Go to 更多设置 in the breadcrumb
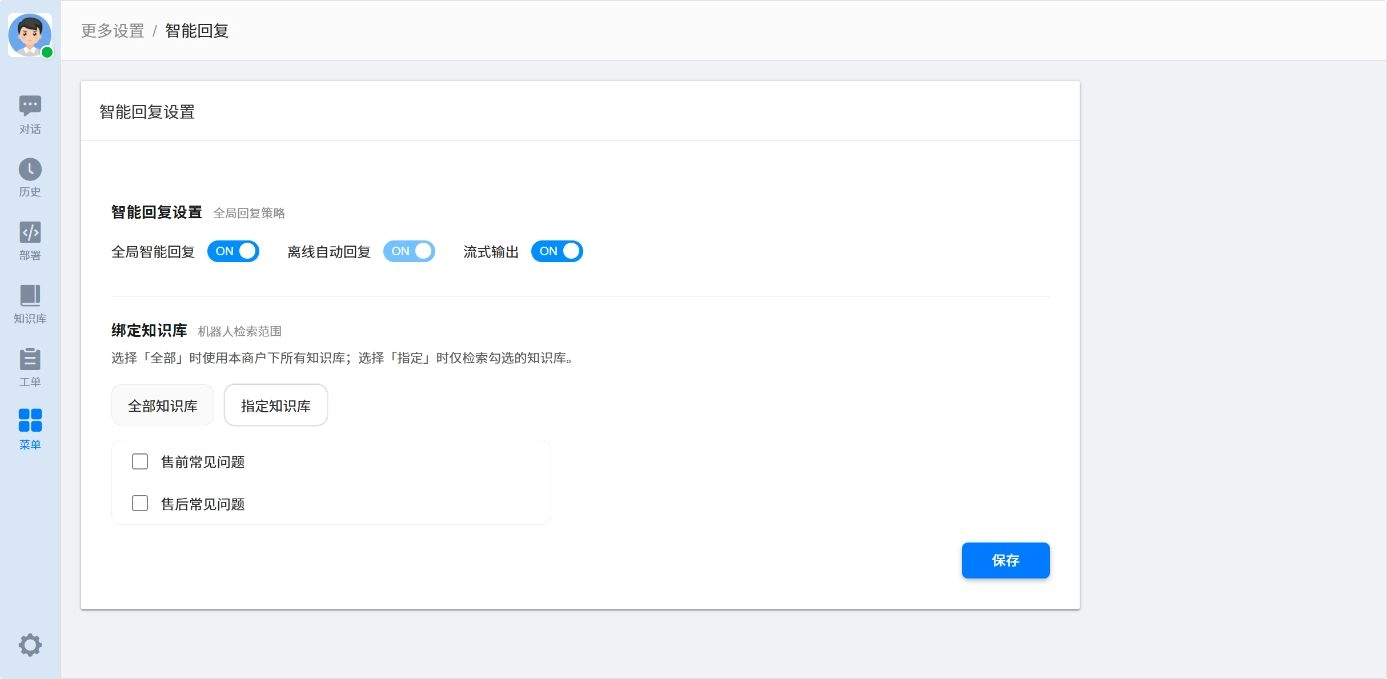 (x=113, y=30)
